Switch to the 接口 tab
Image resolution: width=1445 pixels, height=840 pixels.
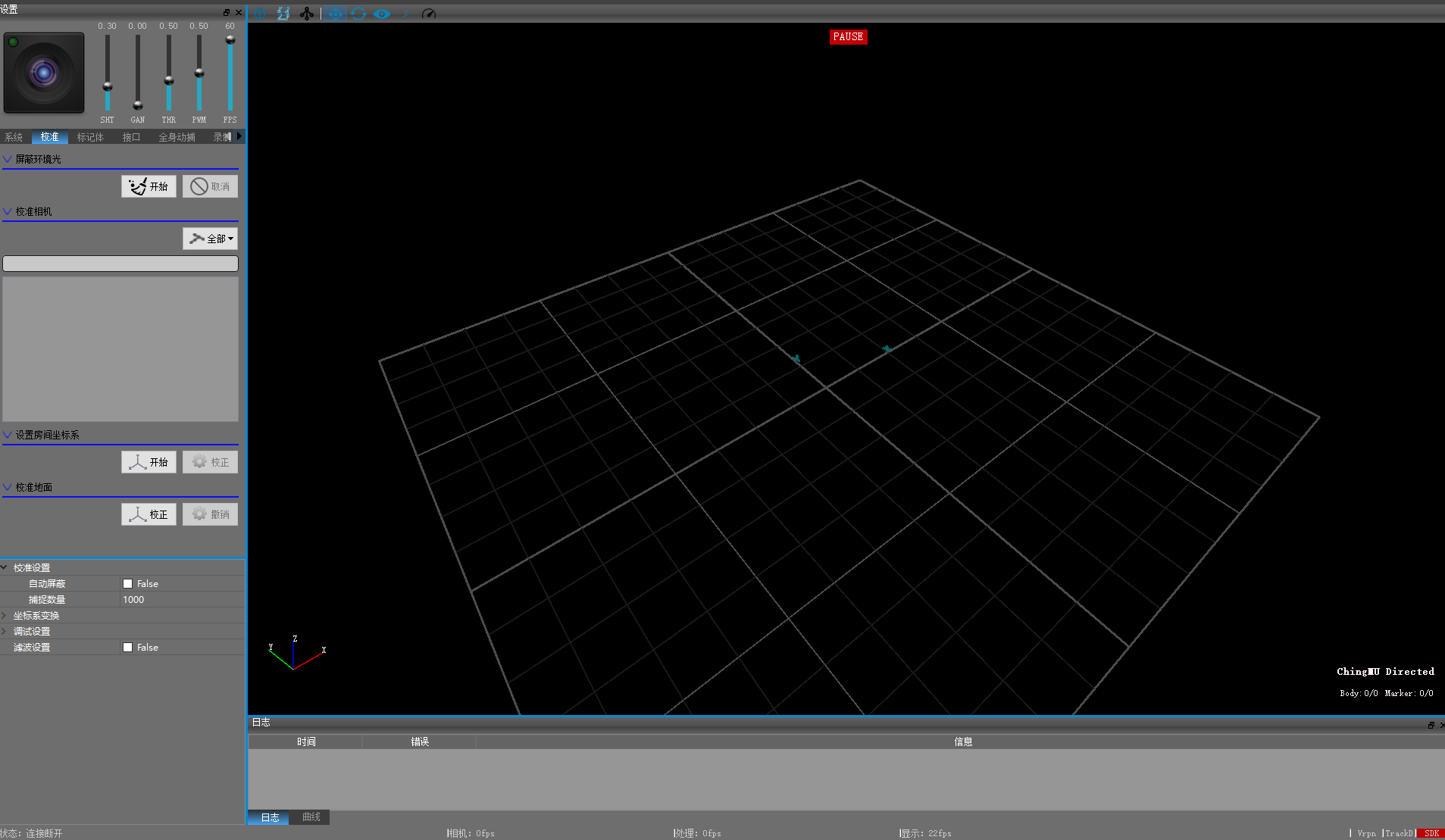(131, 137)
